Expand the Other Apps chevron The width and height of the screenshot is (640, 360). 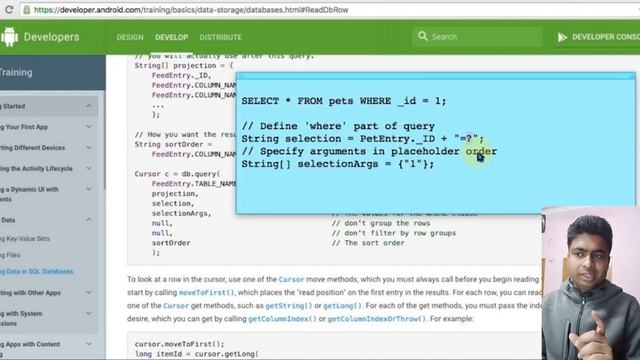tap(89, 292)
